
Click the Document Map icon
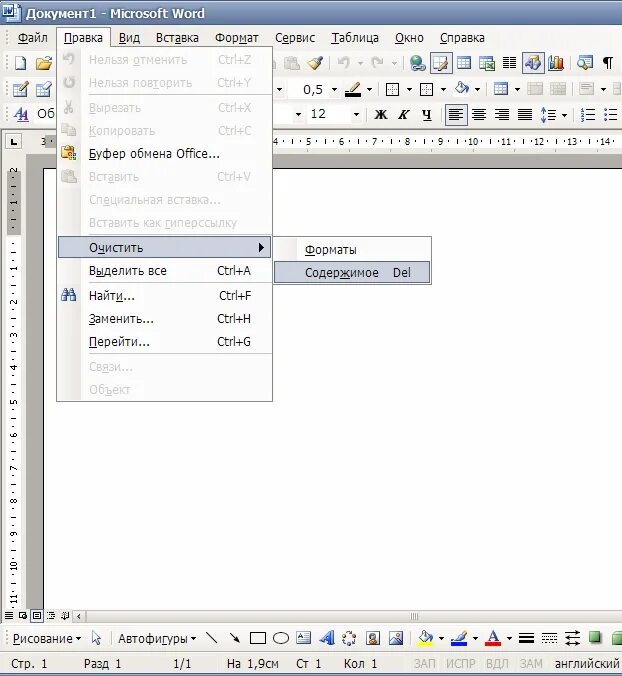click(585, 63)
